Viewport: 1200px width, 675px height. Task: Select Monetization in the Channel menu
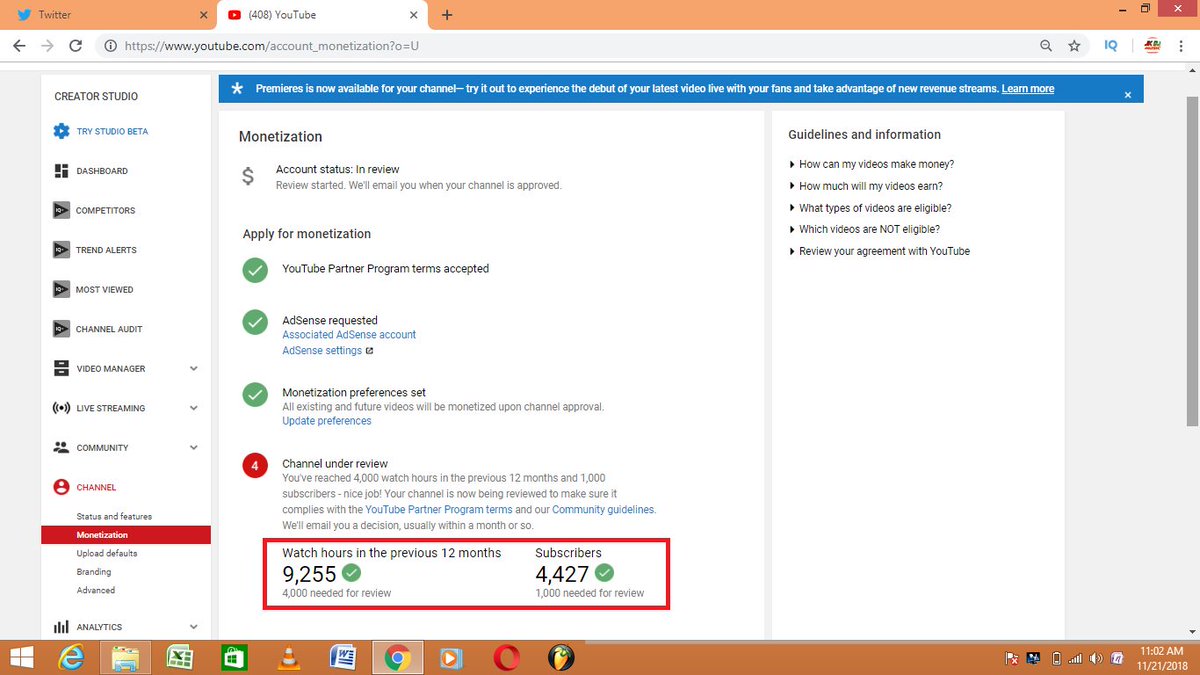[x=126, y=535]
